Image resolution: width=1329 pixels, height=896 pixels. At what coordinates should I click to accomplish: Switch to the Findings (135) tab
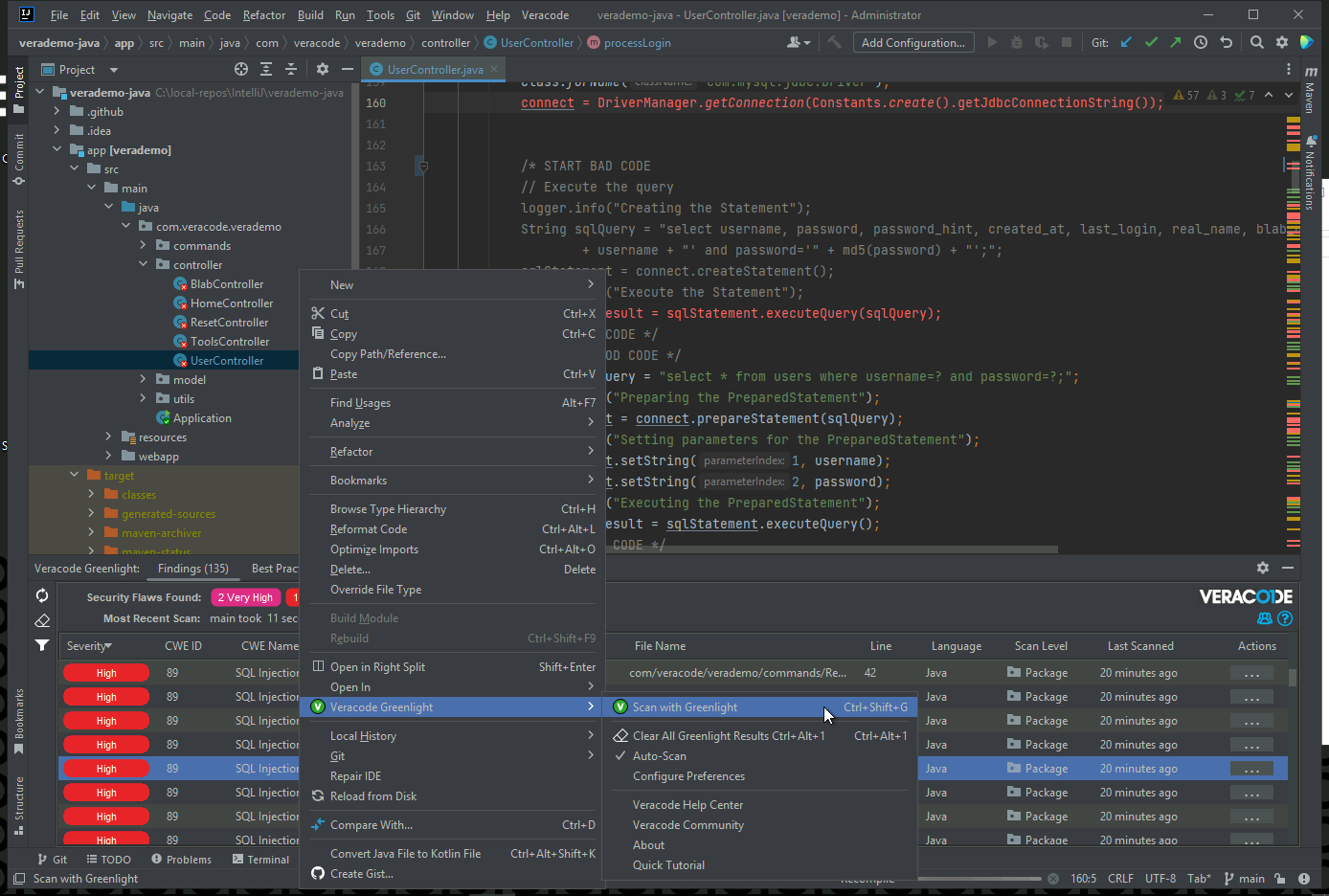[193, 569]
